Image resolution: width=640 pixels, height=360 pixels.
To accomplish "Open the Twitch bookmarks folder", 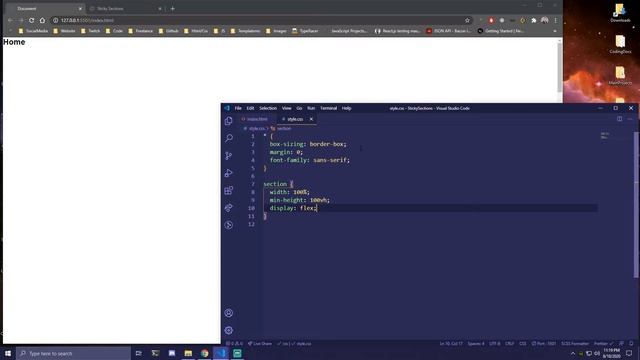I will pyautogui.click(x=91, y=31).
